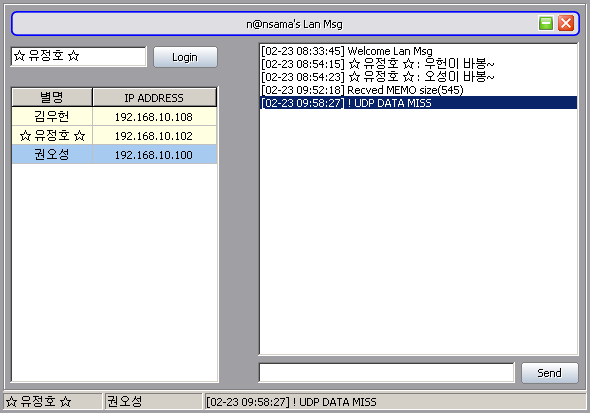Focus the nickname input field beside Login
Viewport: 590px width, 413px height.
[x=78, y=56]
